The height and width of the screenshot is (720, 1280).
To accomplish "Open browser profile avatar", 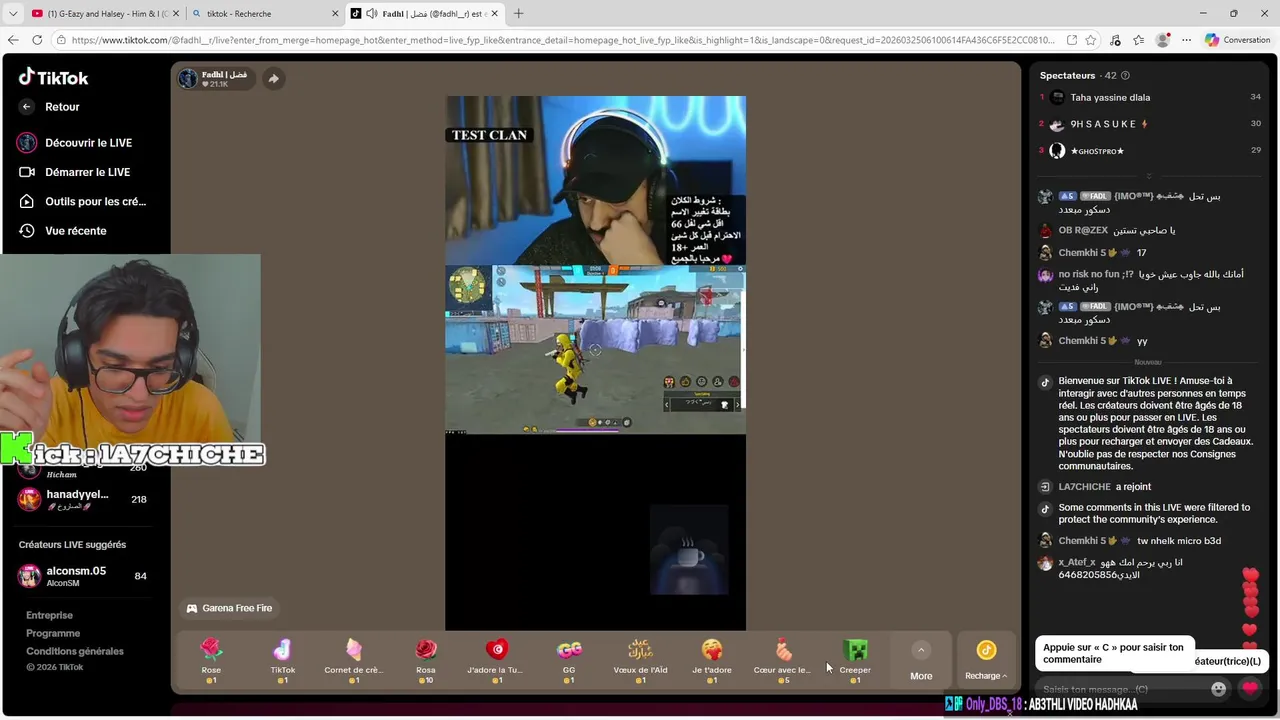I will (x=1162, y=40).
